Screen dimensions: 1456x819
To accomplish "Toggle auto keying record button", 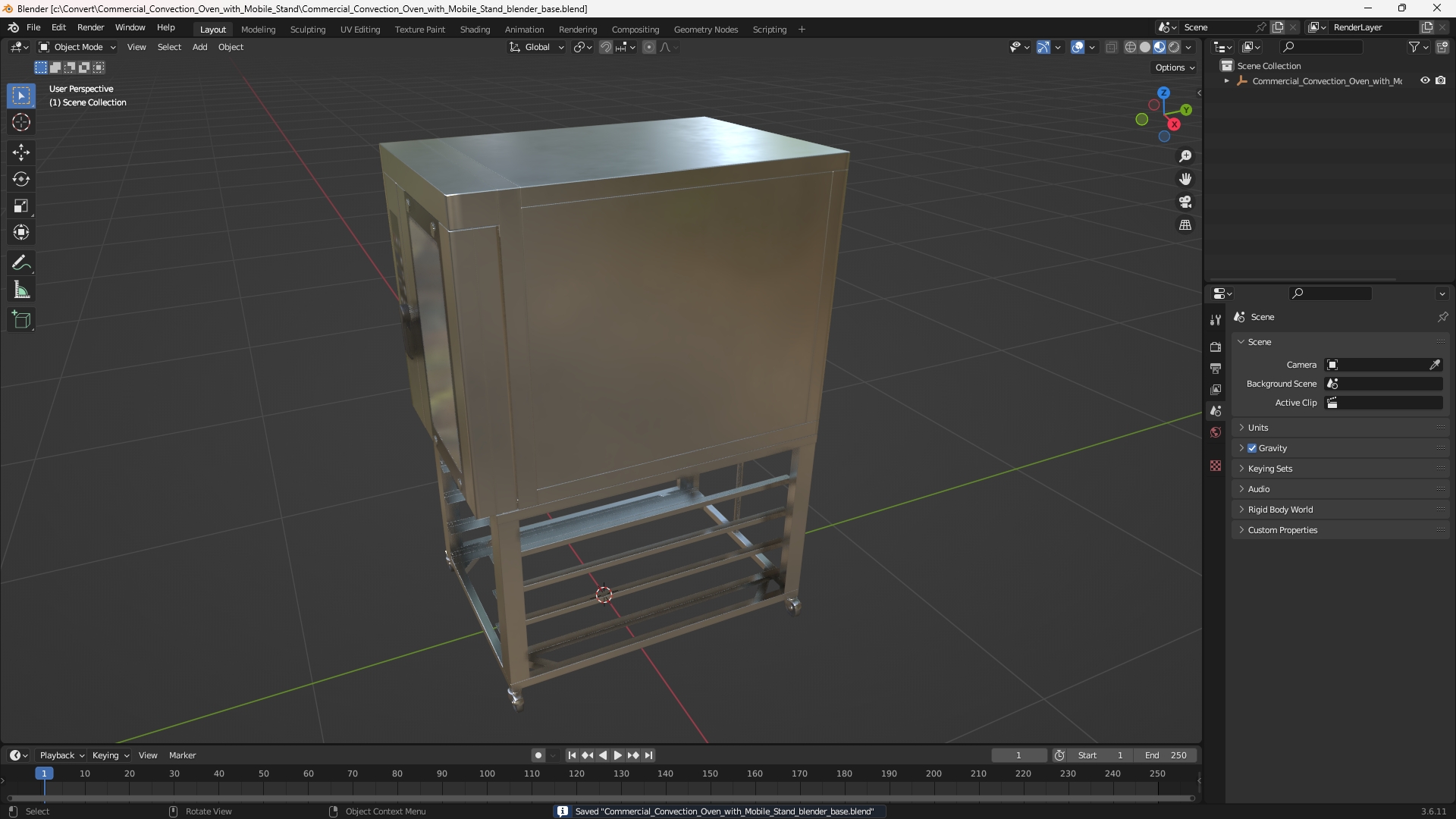I will (538, 755).
